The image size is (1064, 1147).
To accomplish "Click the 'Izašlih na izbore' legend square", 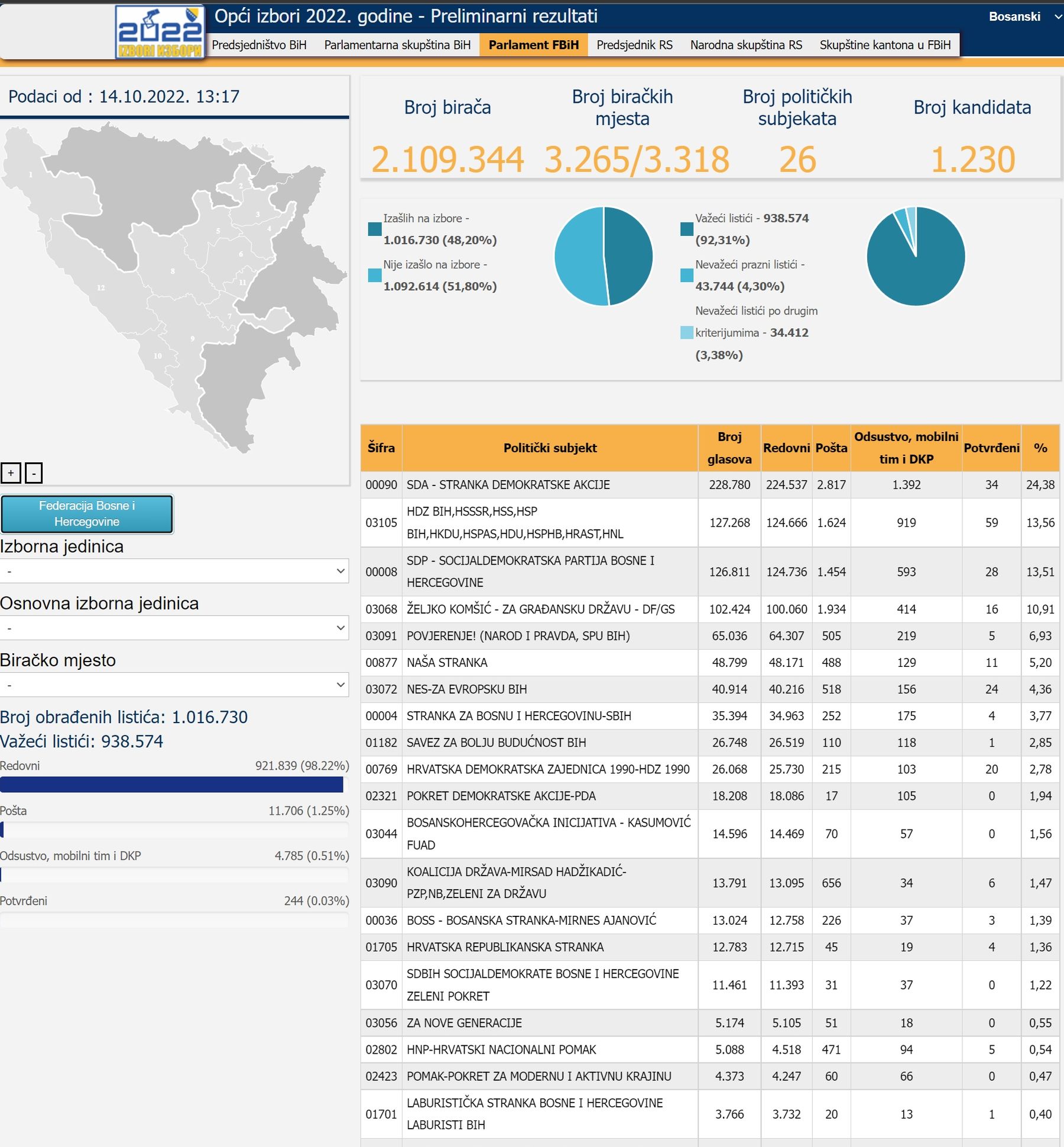I will pos(374,229).
